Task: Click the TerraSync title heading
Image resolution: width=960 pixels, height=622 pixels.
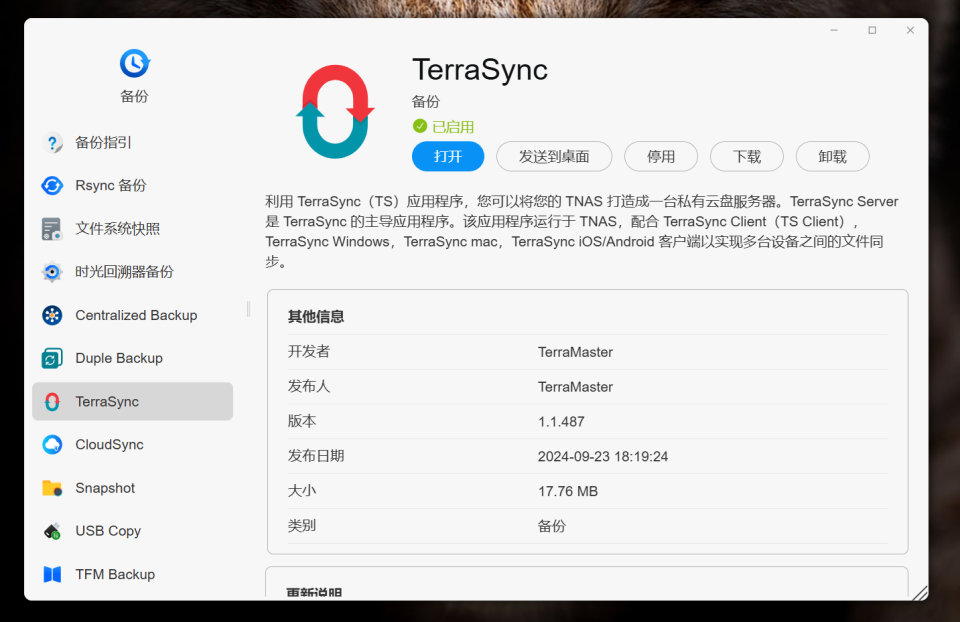Action: (480, 70)
